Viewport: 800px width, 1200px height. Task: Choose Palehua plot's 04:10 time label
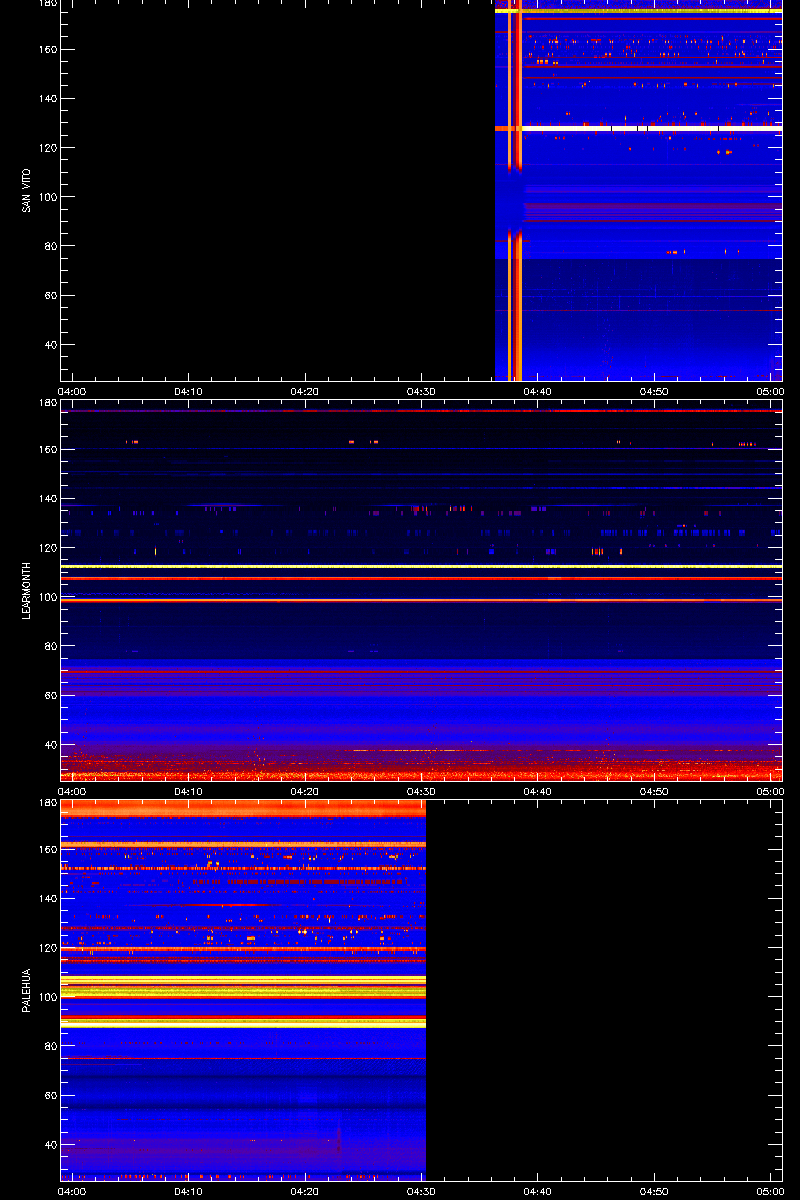click(190, 1191)
